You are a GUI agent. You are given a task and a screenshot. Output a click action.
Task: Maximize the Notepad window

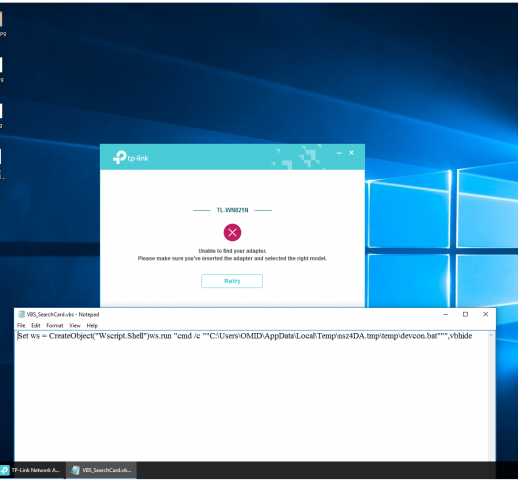[465, 314]
